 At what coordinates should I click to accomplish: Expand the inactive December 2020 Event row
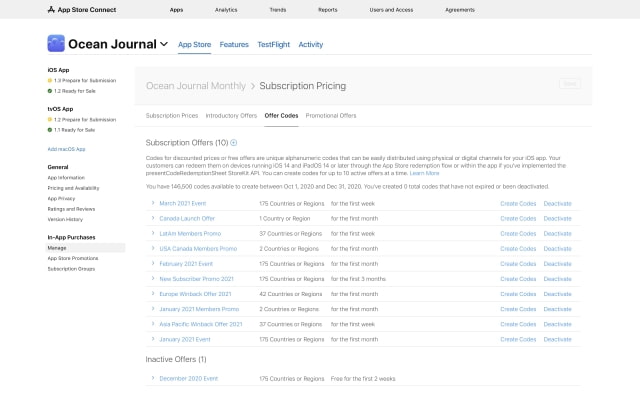pyautogui.click(x=153, y=378)
